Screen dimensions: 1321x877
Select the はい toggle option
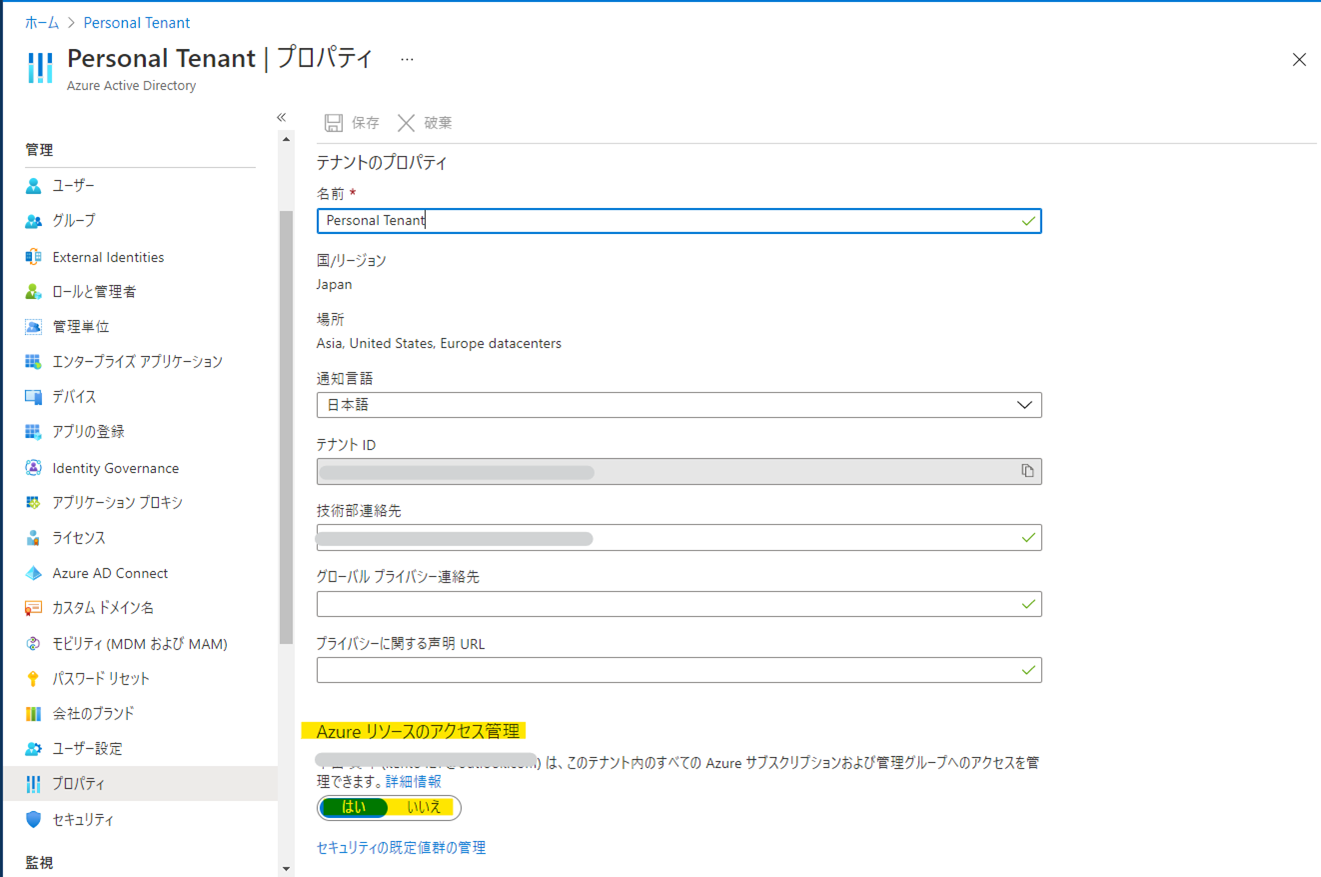(354, 807)
